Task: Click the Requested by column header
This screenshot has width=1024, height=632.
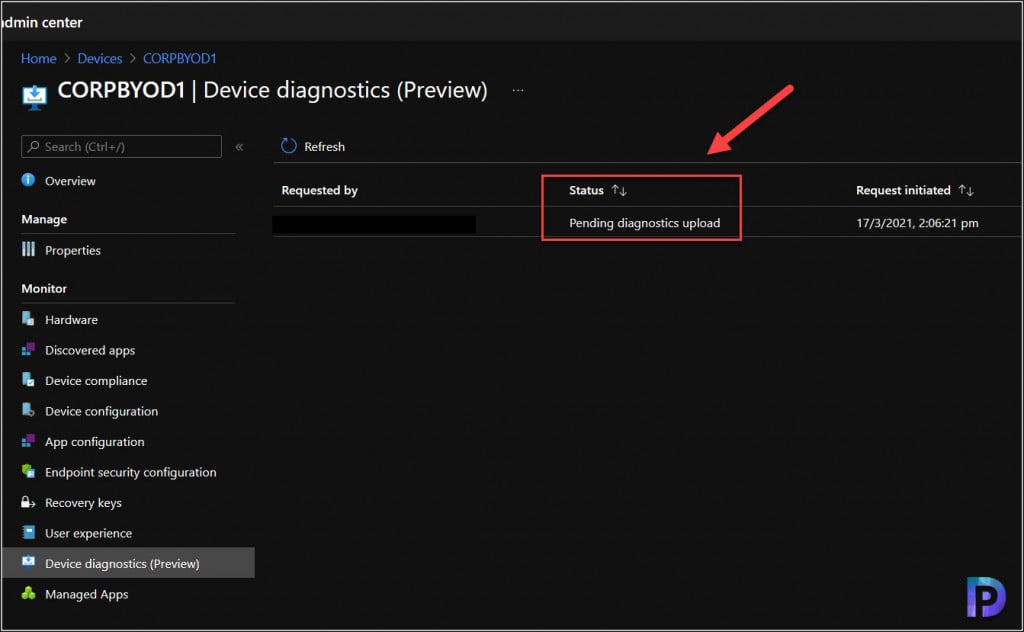Action: click(x=319, y=190)
